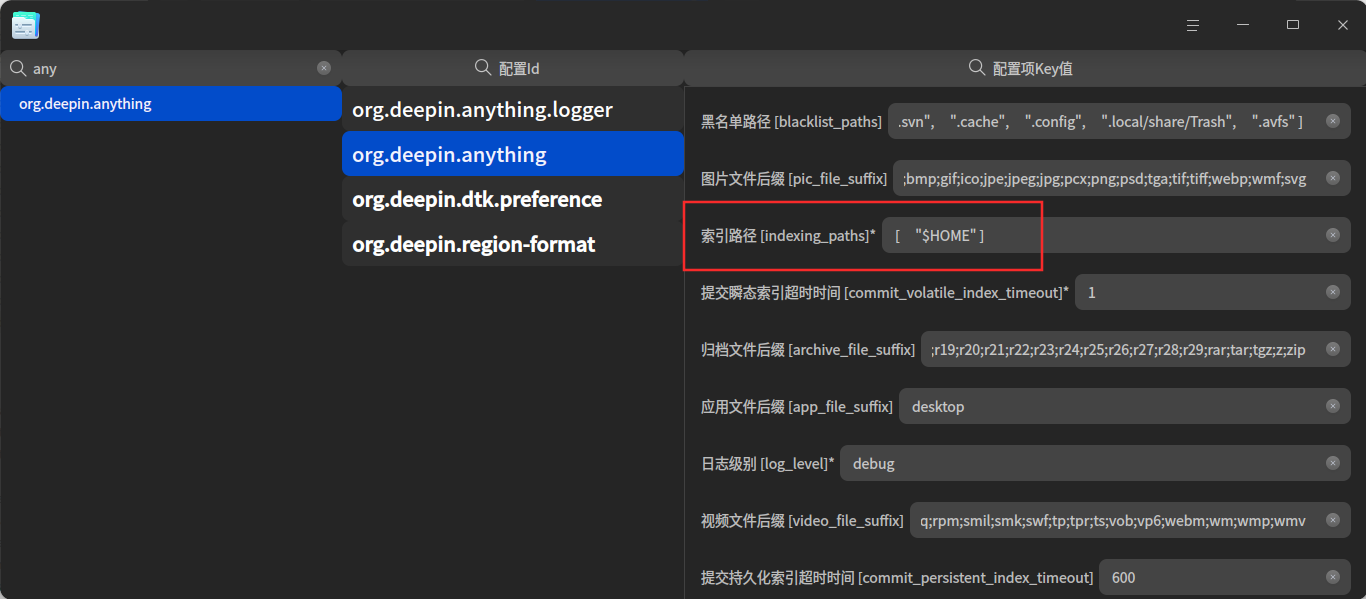The height and width of the screenshot is (599, 1366).
Task: Click the app logo icon in the title bar
Action: tap(25, 25)
